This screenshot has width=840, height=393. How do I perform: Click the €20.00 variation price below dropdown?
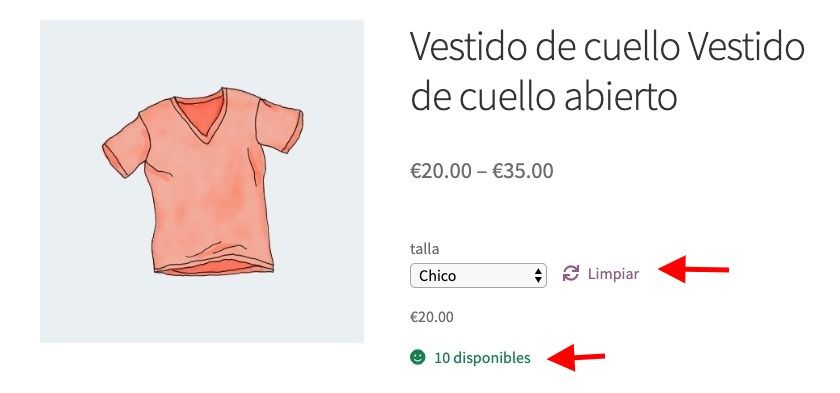(432, 317)
